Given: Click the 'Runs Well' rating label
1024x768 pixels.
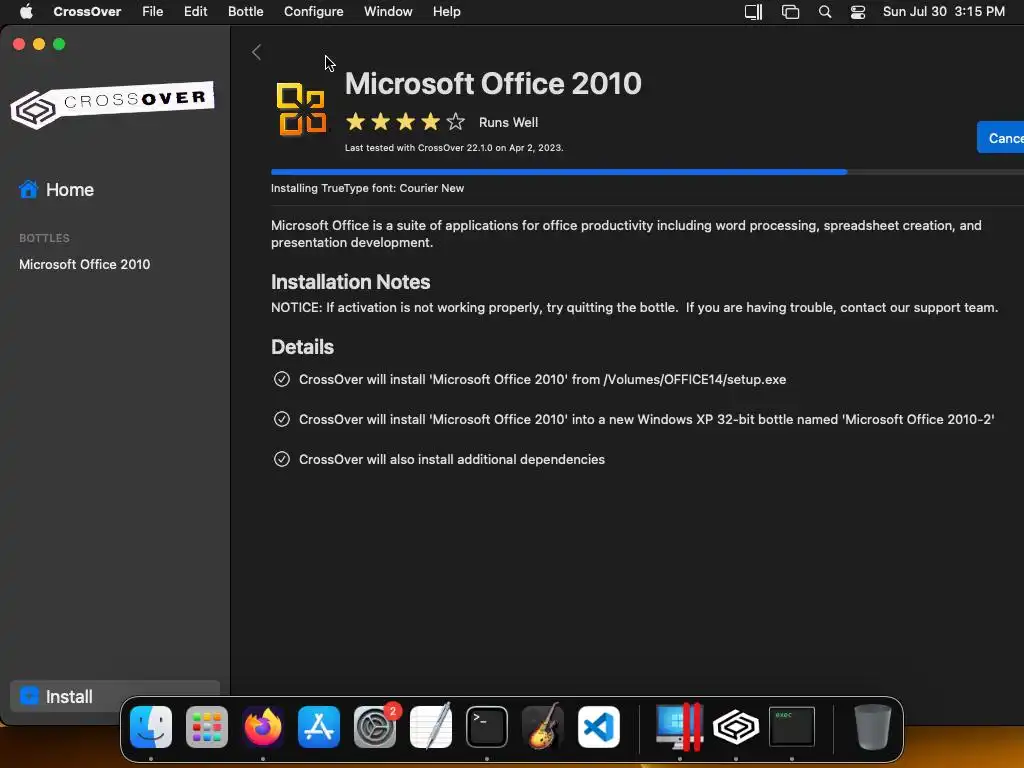Looking at the screenshot, I should point(508,122).
